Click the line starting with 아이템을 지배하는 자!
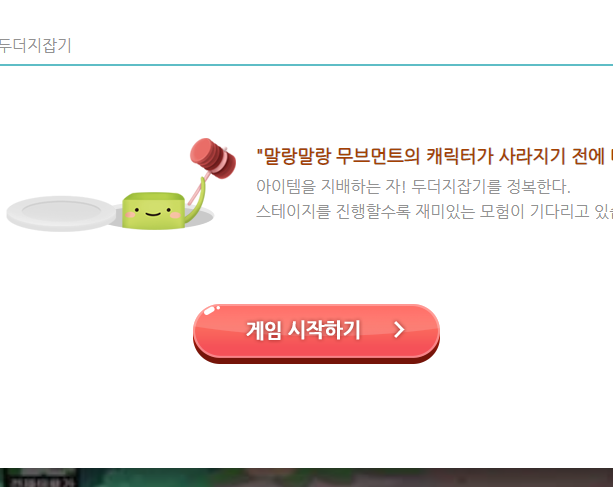 point(413,186)
